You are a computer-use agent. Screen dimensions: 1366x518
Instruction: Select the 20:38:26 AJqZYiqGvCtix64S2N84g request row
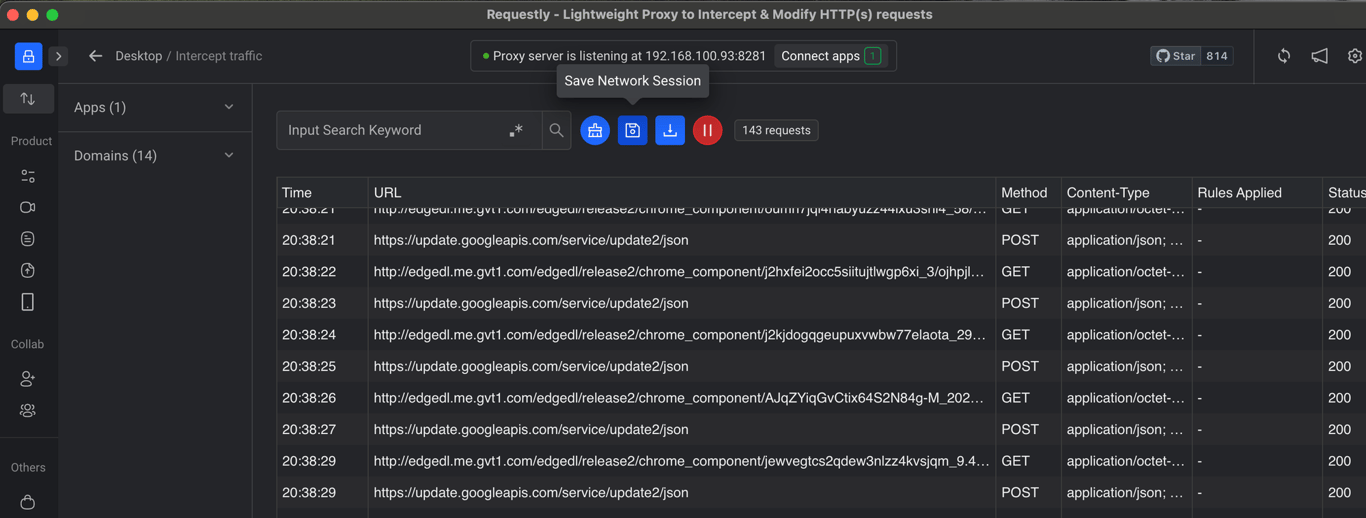(822, 398)
